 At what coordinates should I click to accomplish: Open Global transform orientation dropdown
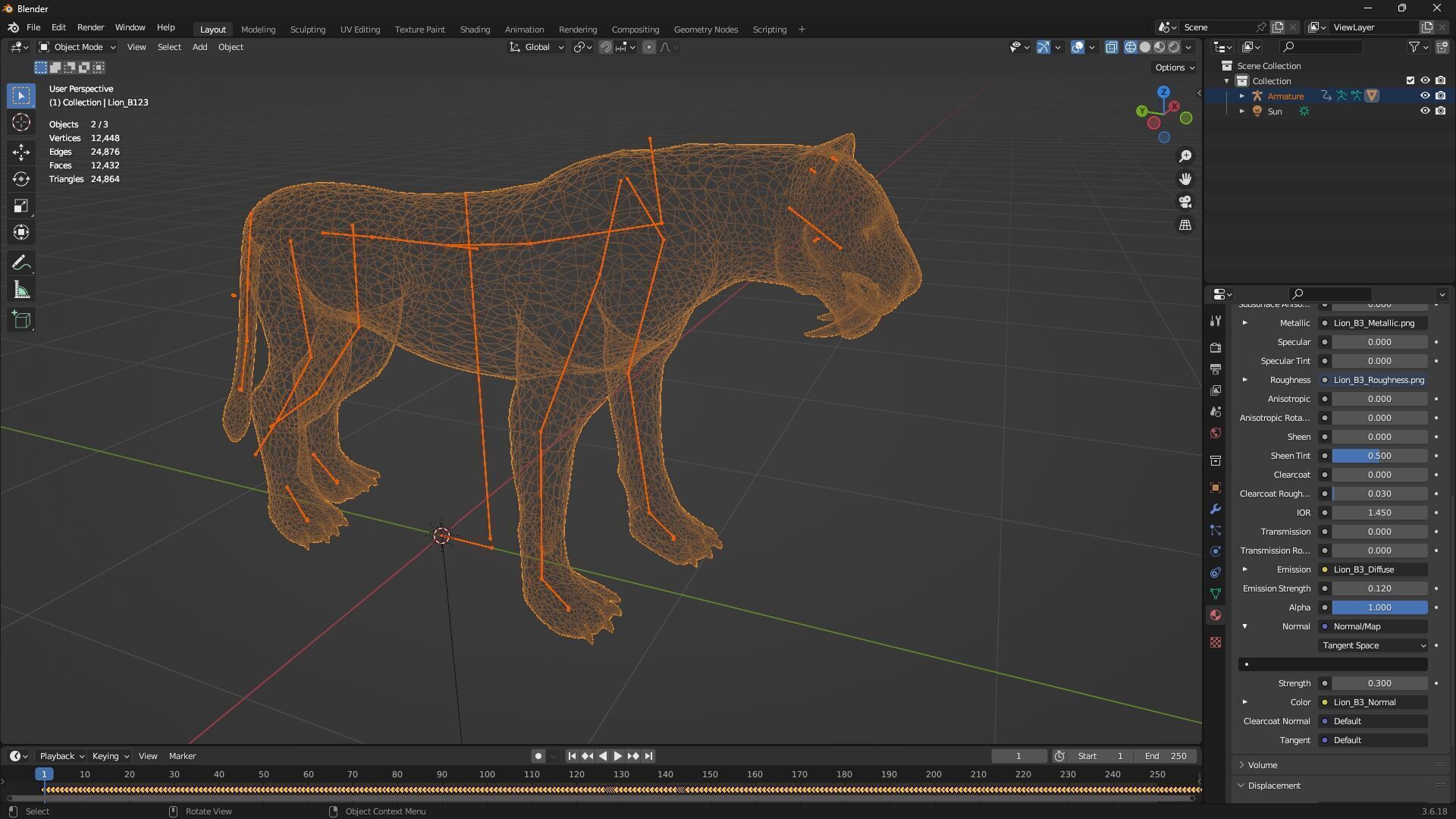click(x=536, y=47)
